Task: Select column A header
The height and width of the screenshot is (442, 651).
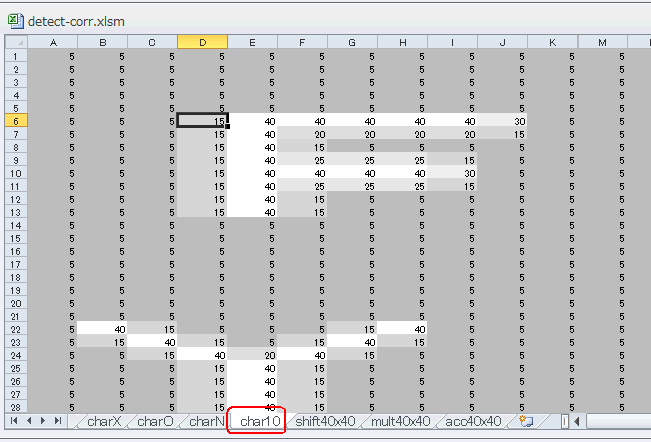Action: [53, 42]
